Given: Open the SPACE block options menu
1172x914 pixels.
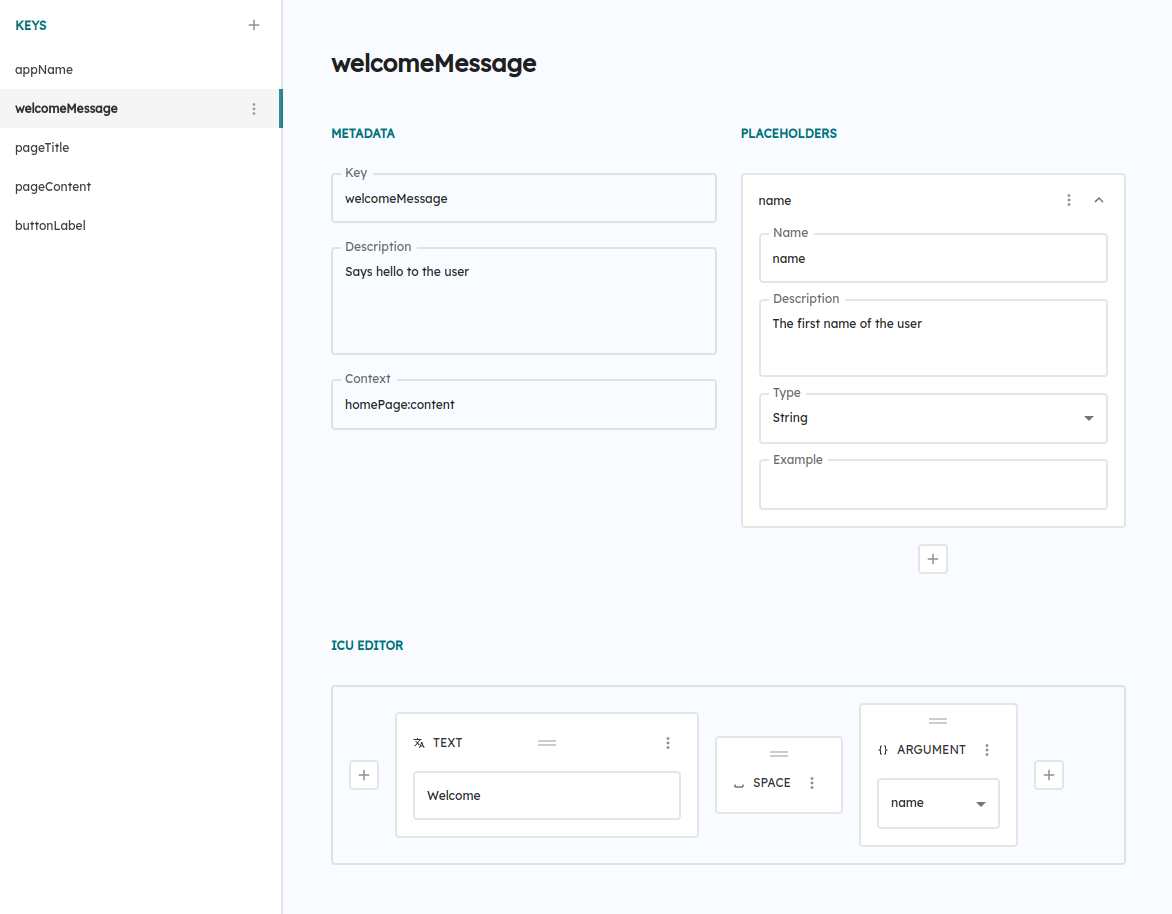Looking at the screenshot, I should pyautogui.click(x=812, y=783).
